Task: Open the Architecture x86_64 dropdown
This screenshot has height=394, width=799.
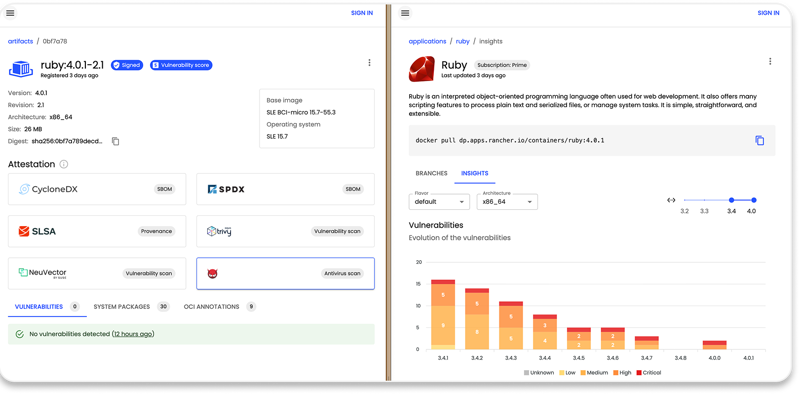Action: (x=507, y=202)
